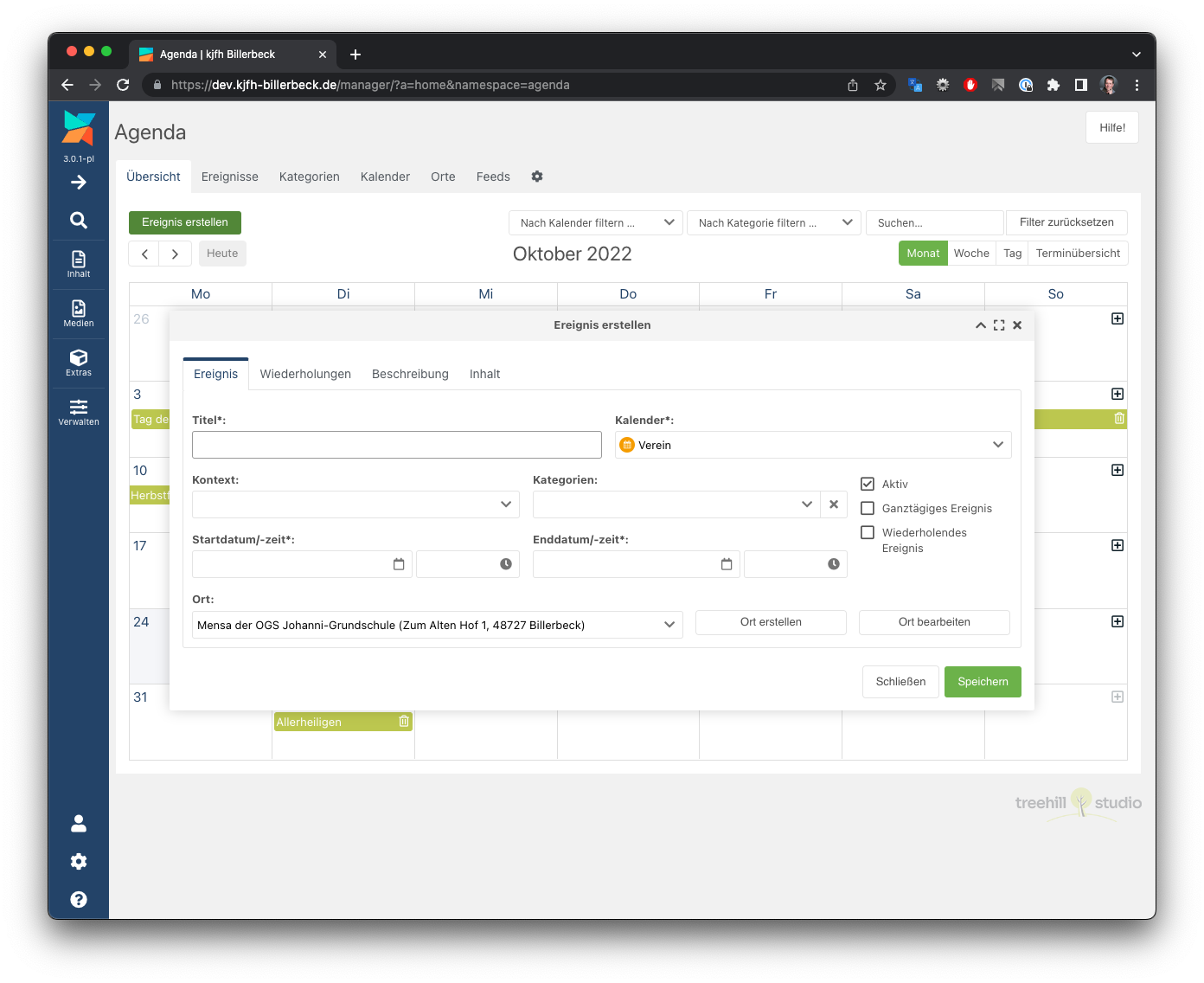Viewport: 1204px width, 983px height.
Task: Open the Nach Kalender filtern dropdown
Action: 596,223
